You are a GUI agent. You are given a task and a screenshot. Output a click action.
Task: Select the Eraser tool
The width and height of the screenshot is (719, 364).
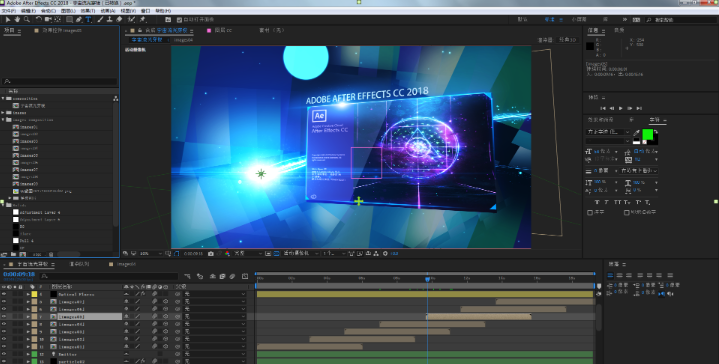[119, 19]
